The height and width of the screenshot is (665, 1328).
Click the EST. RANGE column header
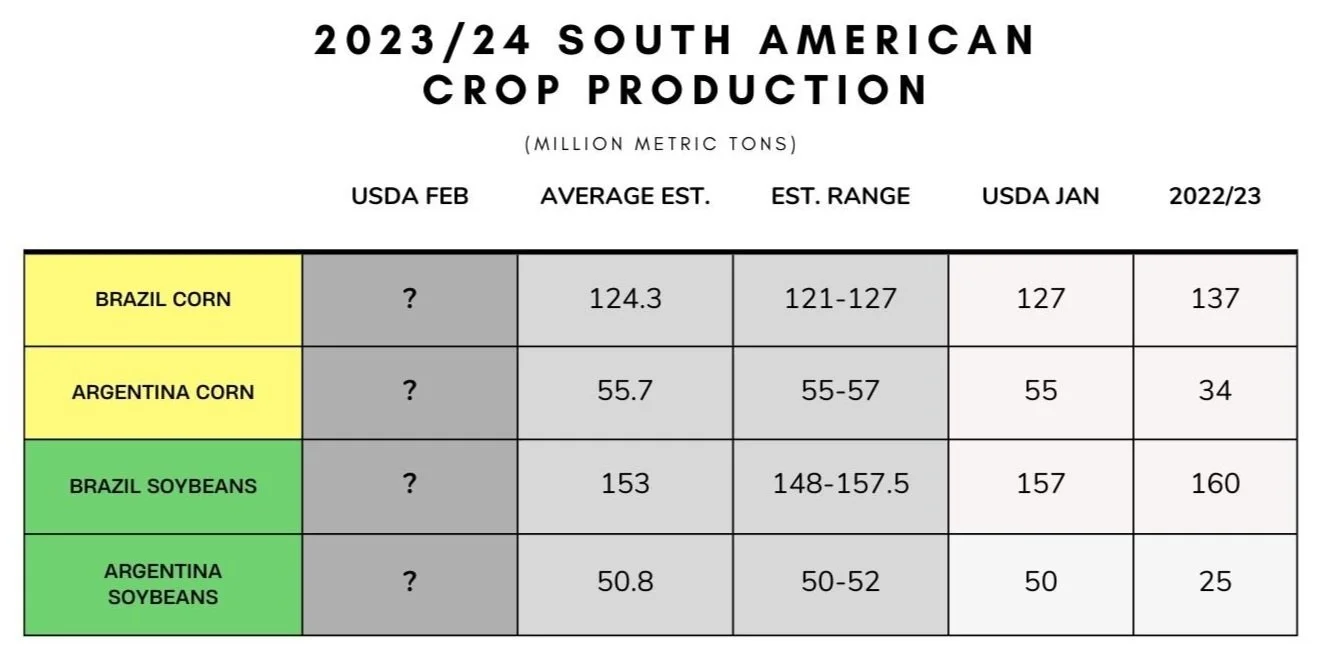(x=841, y=197)
